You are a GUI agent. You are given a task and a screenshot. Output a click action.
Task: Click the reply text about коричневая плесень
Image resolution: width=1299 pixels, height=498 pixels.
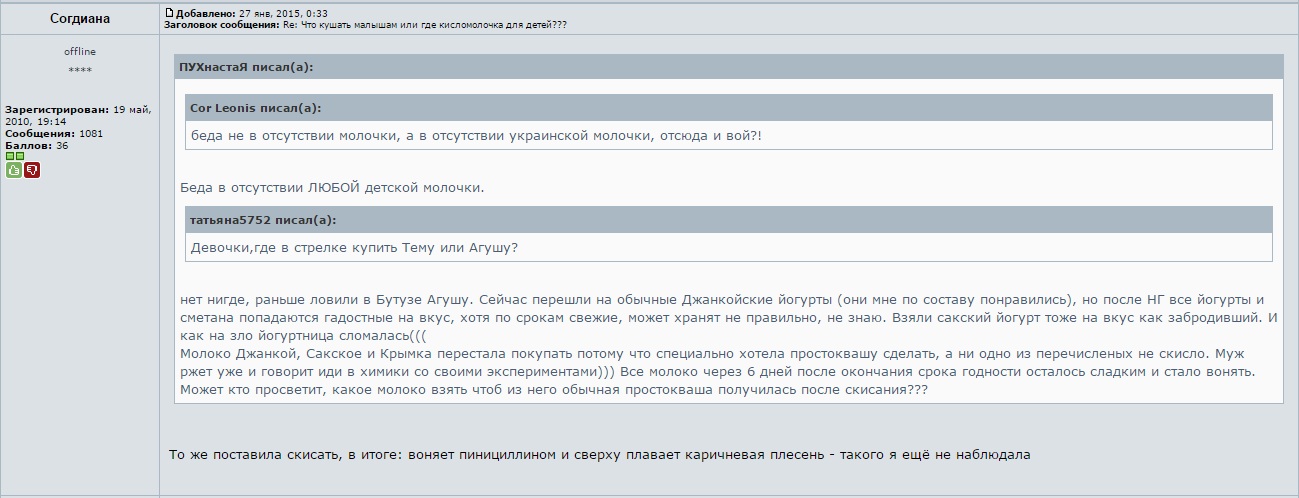[600, 455]
